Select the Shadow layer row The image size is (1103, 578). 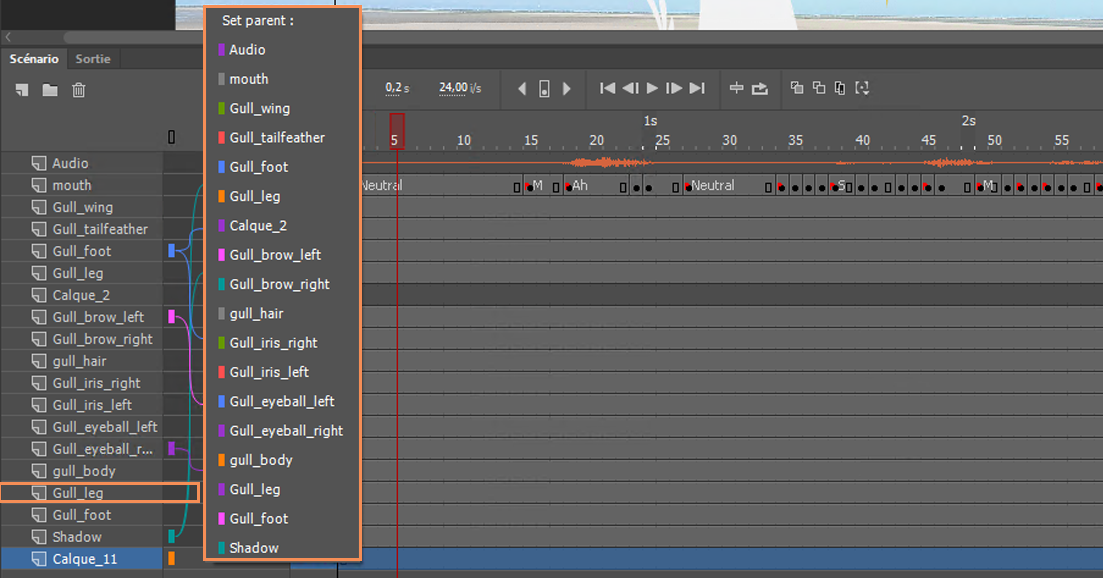click(x=82, y=537)
